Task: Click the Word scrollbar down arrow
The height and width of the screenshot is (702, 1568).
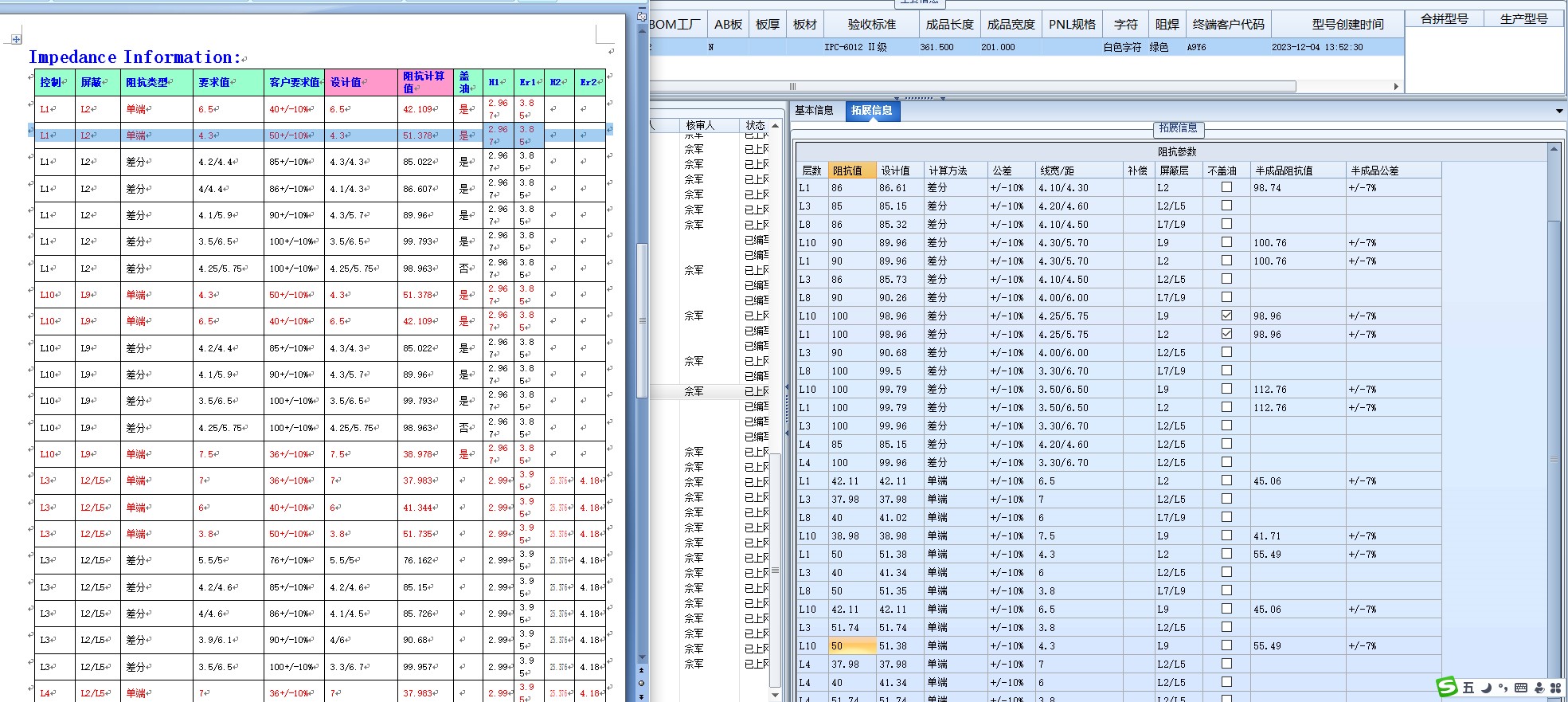Action: tap(642, 657)
